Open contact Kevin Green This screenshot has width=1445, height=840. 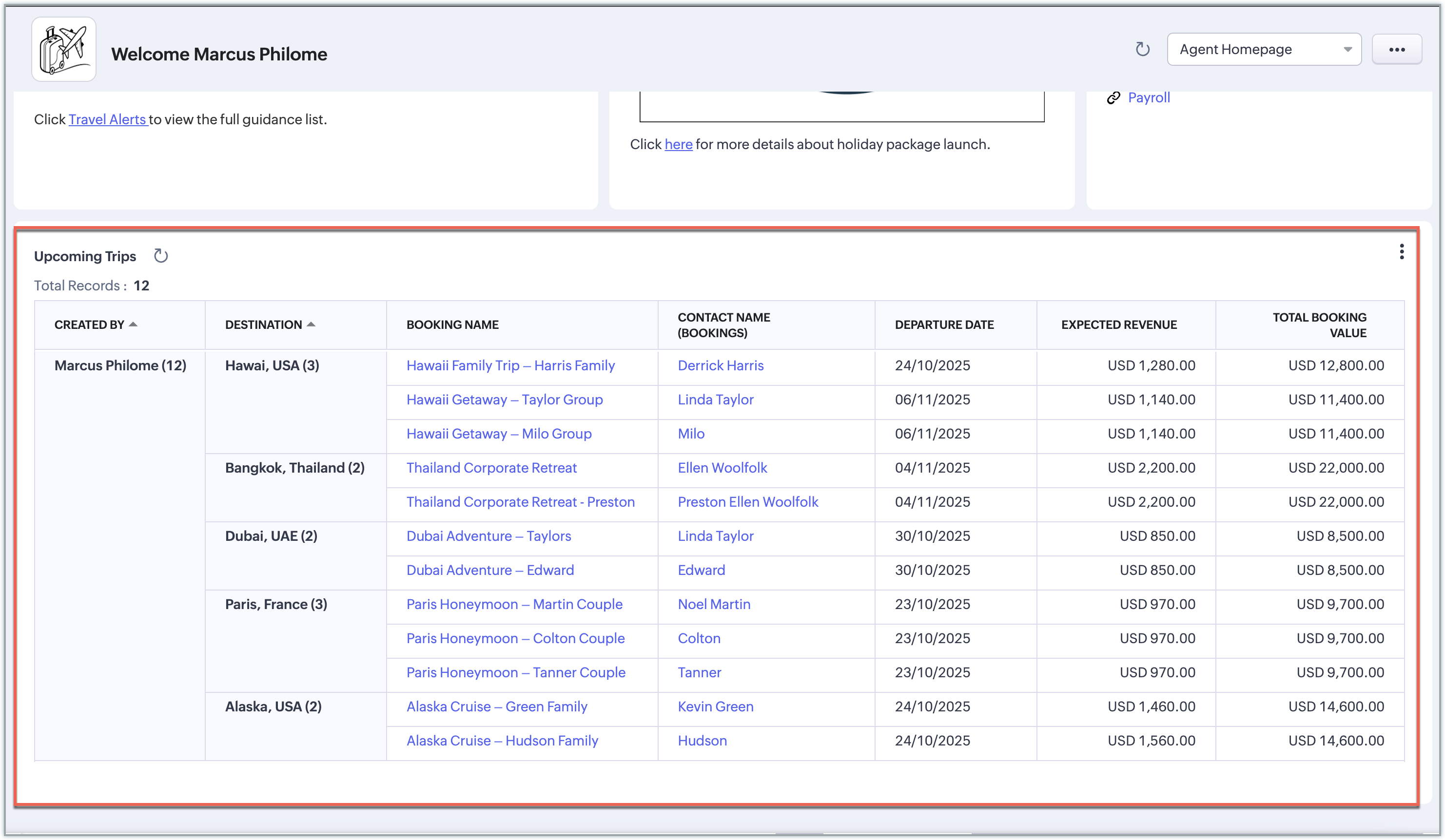click(x=715, y=706)
